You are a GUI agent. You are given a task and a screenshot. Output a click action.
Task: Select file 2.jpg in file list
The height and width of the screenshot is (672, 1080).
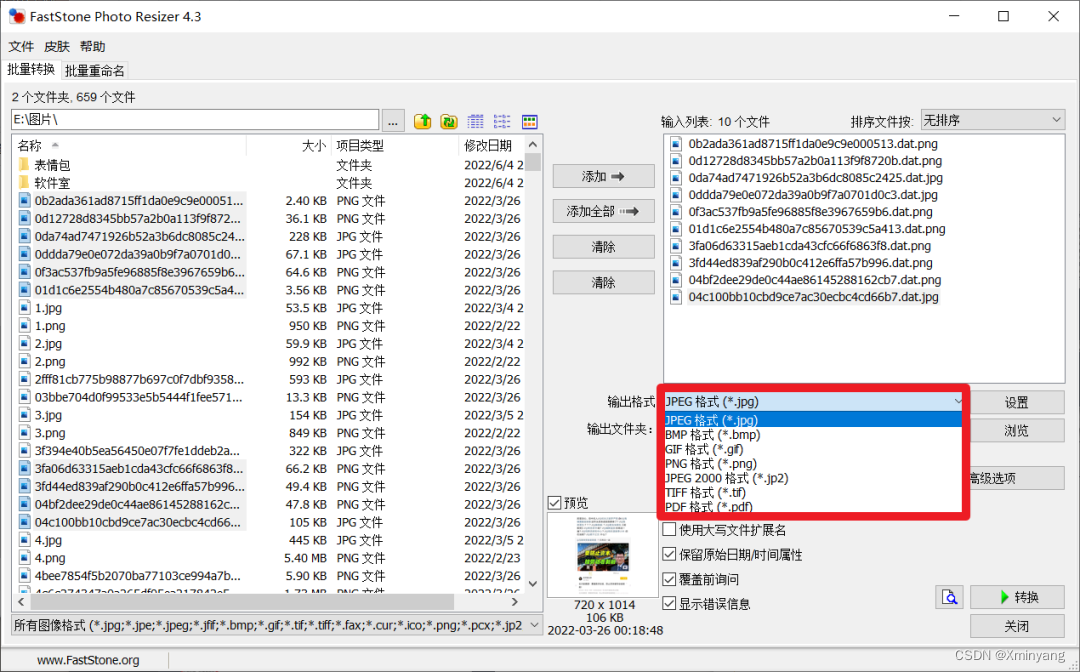coord(48,344)
